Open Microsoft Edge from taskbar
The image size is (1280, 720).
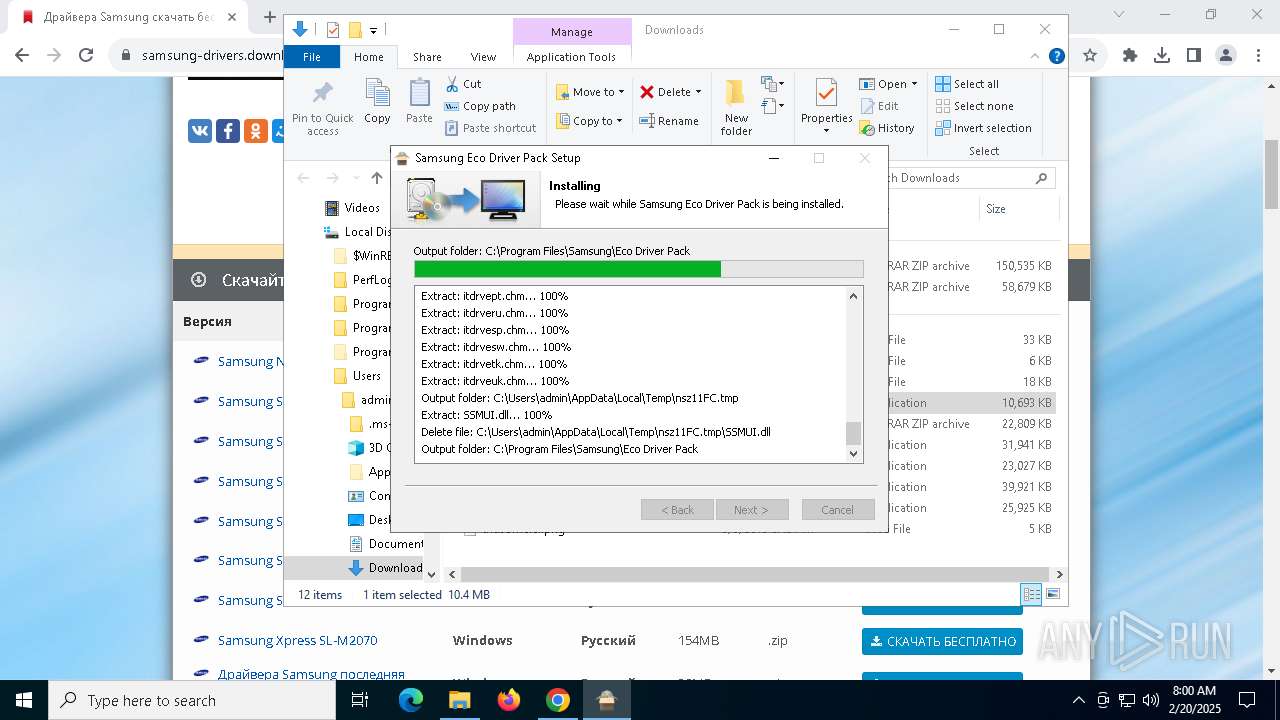411,700
